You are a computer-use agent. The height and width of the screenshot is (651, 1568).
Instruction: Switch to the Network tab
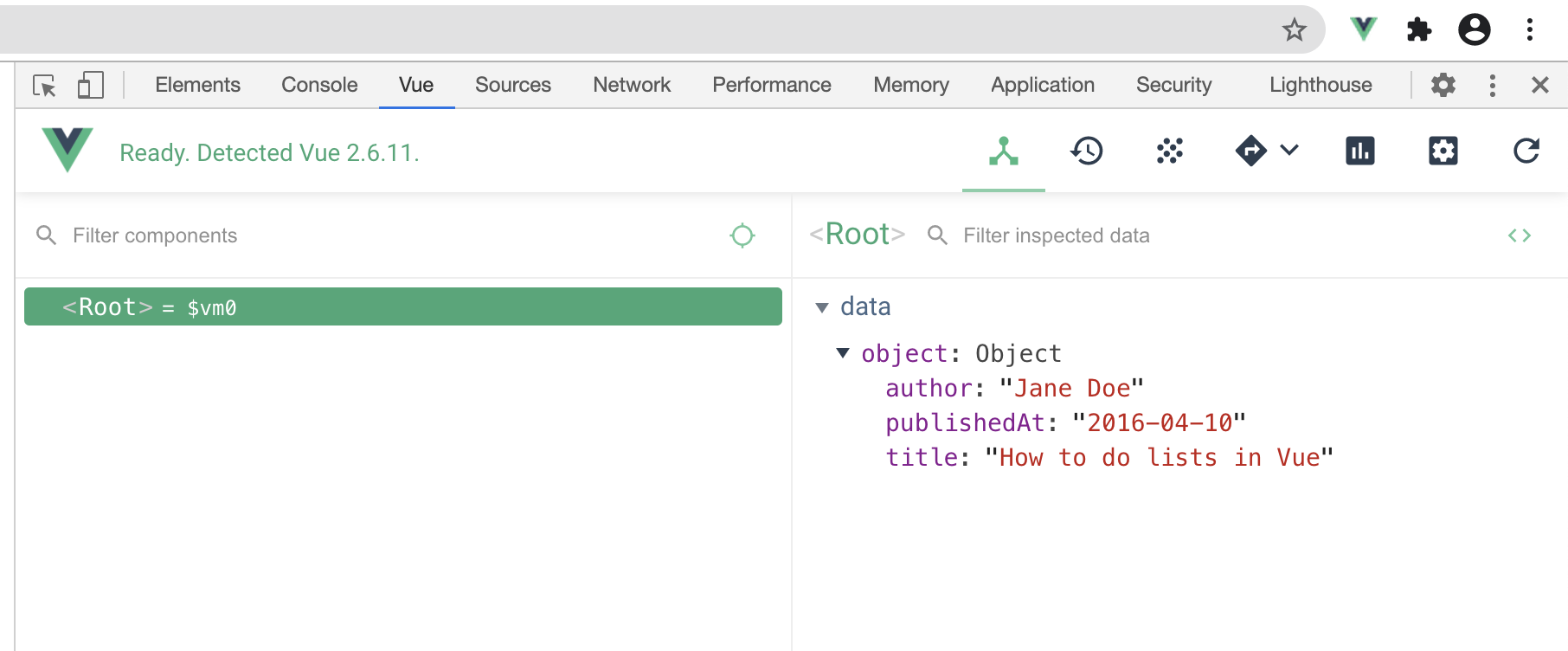632,85
